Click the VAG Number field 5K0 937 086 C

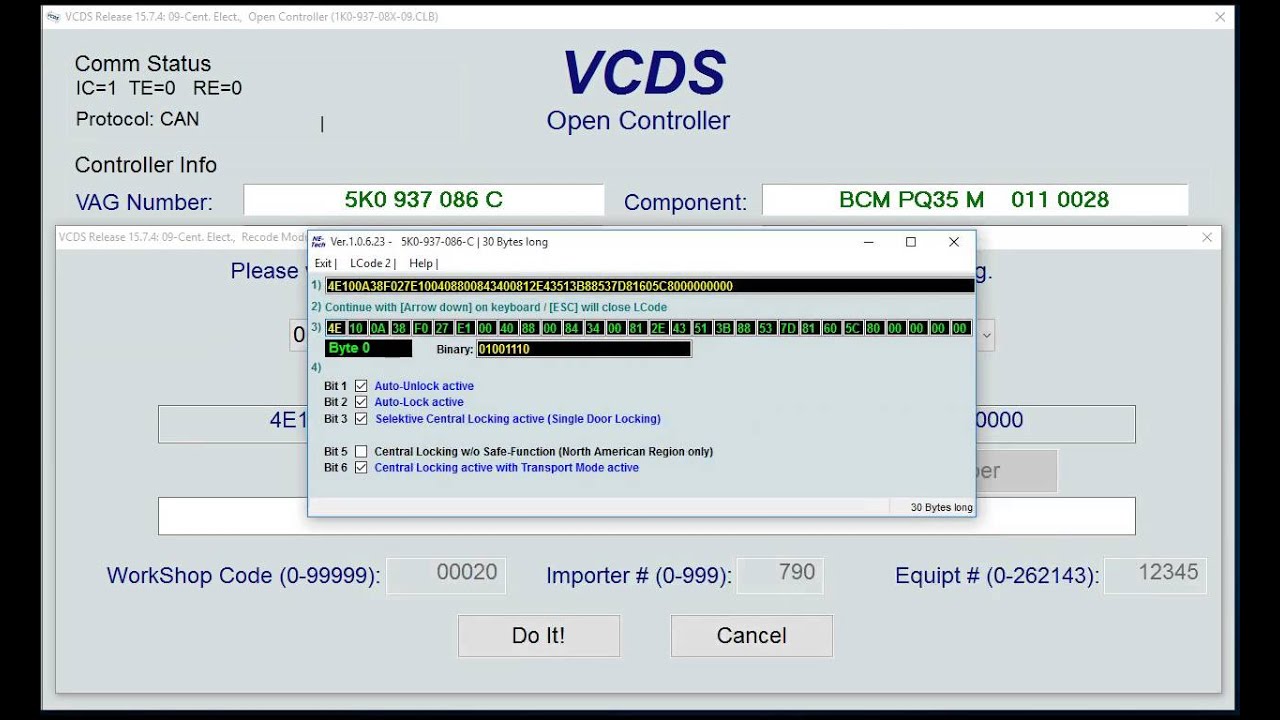(x=424, y=200)
